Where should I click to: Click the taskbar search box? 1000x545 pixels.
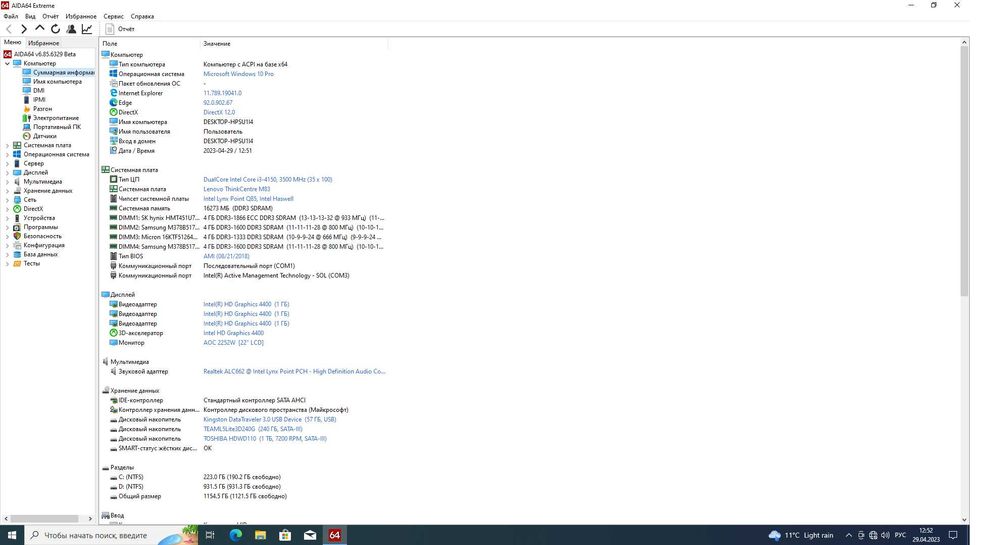click(x=111, y=535)
